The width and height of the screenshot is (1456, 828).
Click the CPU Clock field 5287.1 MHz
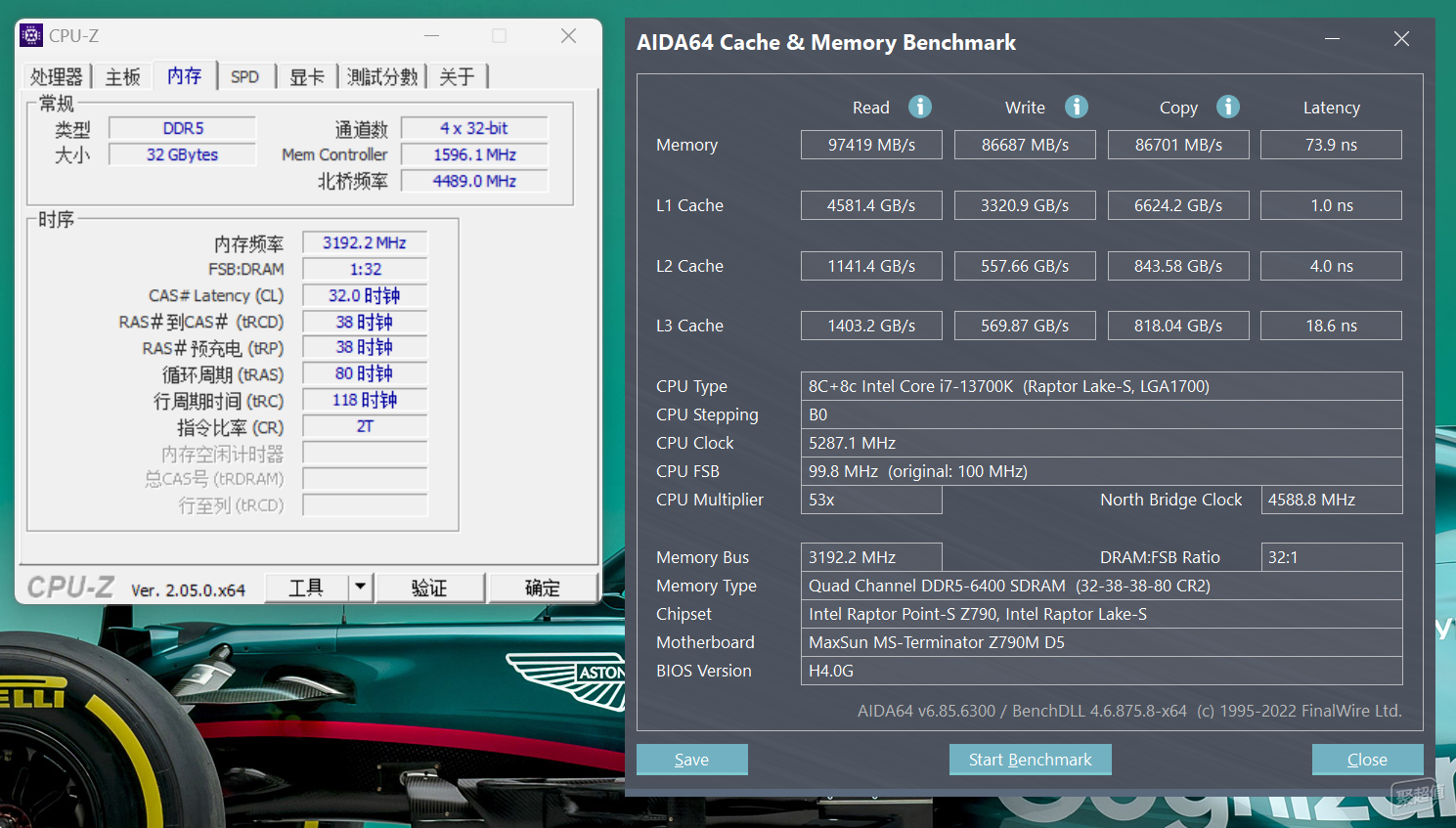(x=1102, y=443)
